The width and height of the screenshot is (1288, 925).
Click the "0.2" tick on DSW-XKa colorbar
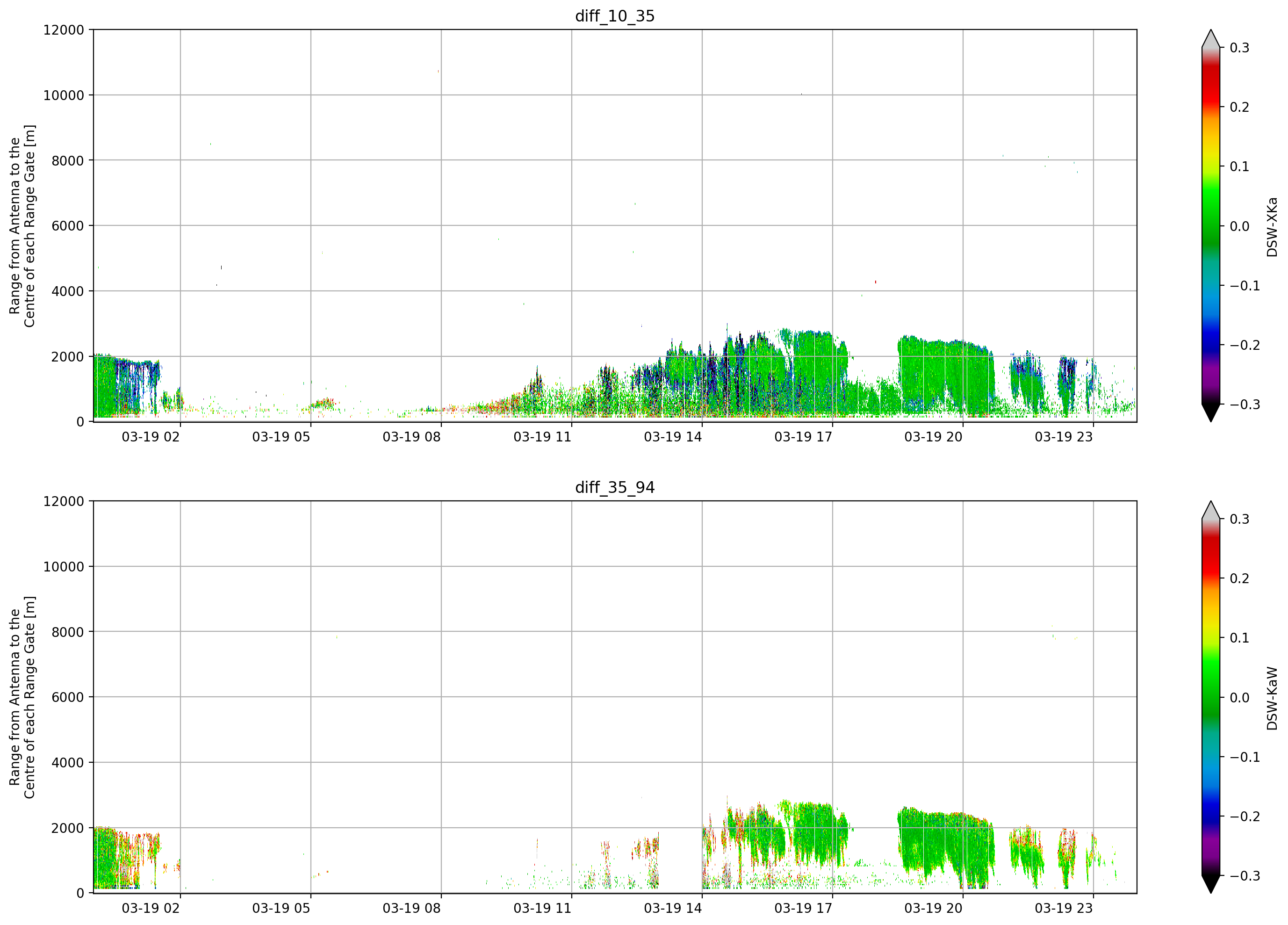1240,108
